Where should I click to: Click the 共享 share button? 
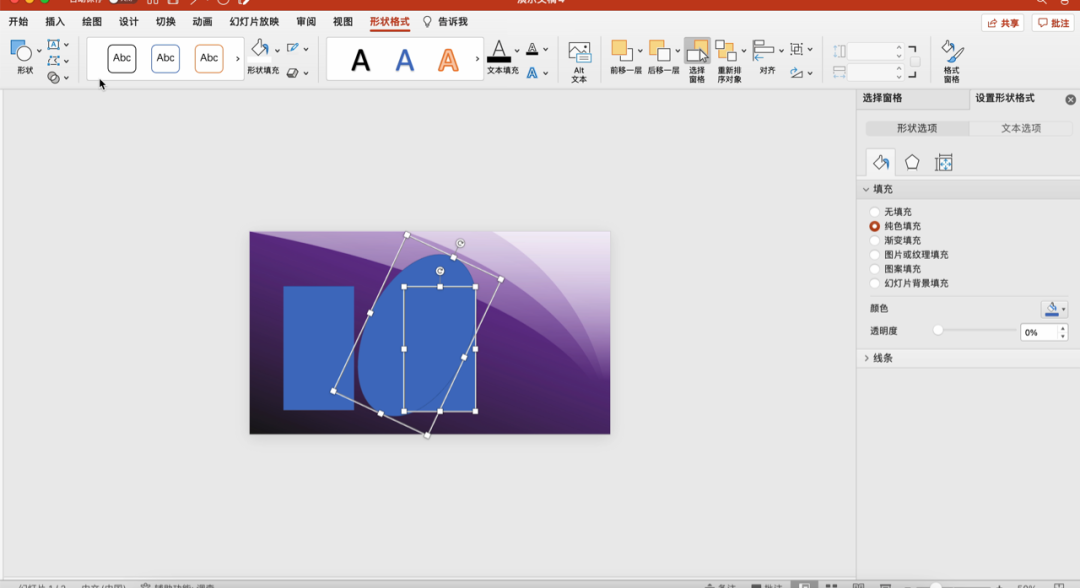(1003, 23)
